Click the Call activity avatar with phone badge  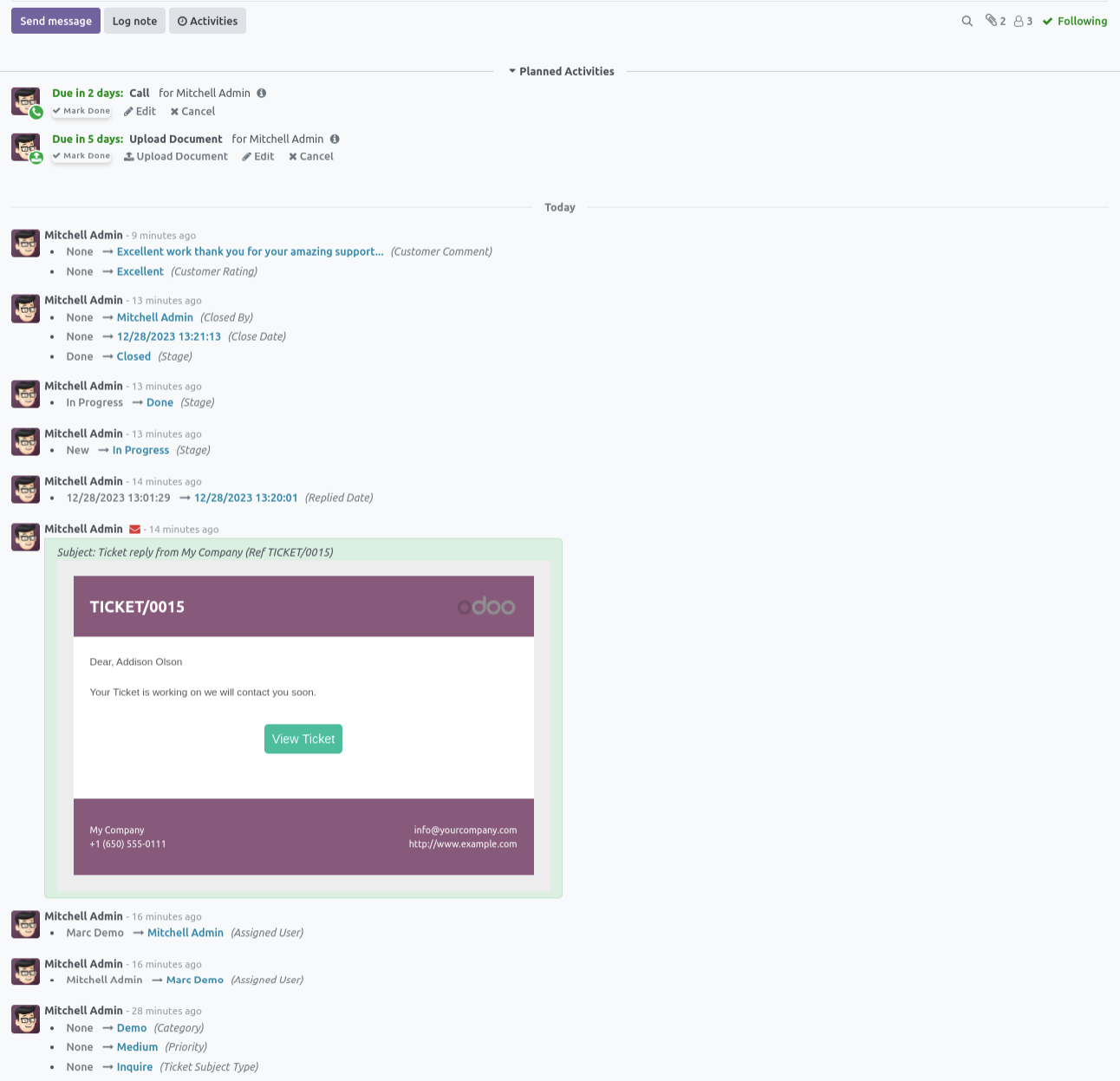(26, 101)
